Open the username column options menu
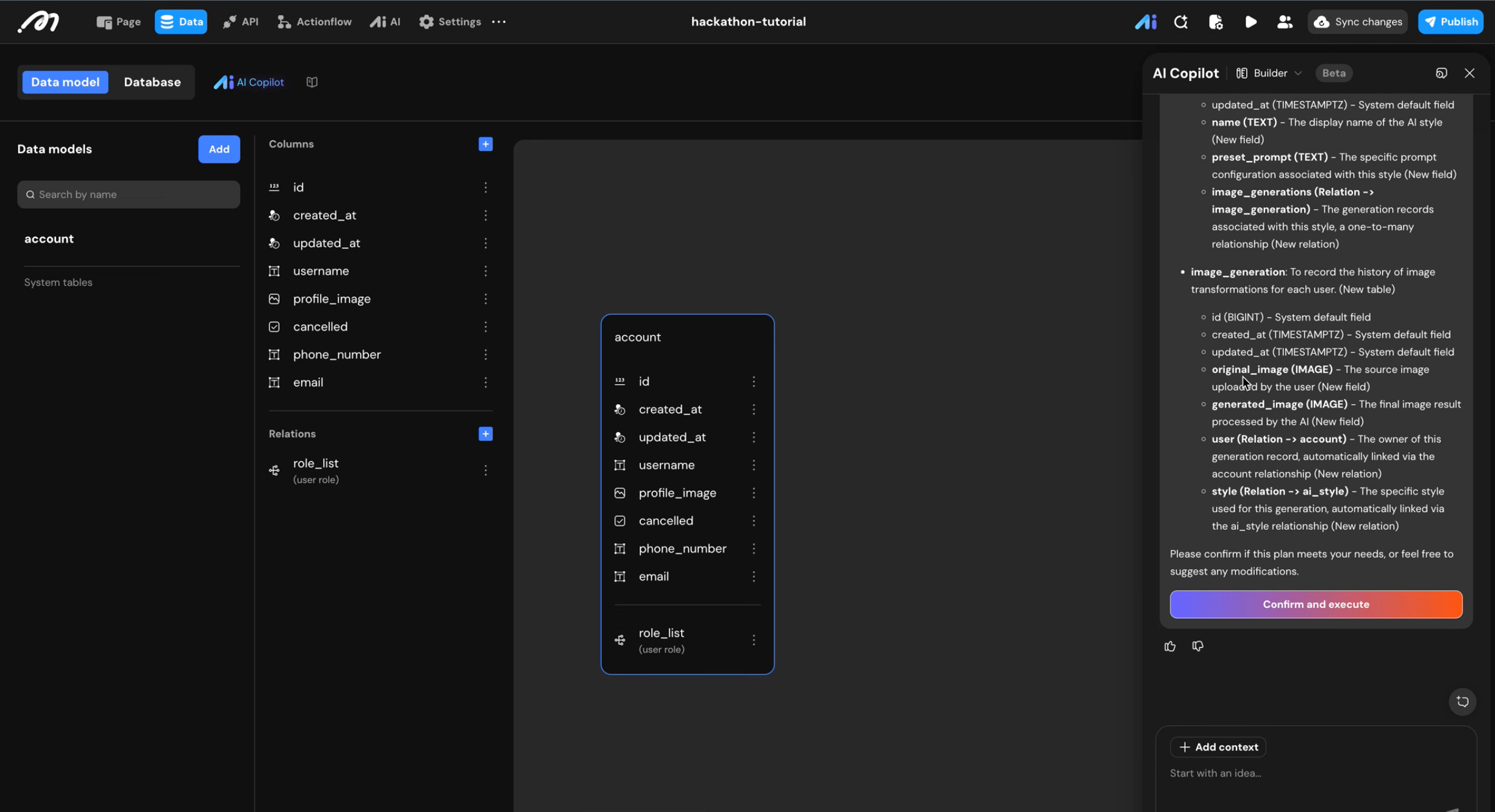This screenshot has width=1495, height=812. point(485,271)
